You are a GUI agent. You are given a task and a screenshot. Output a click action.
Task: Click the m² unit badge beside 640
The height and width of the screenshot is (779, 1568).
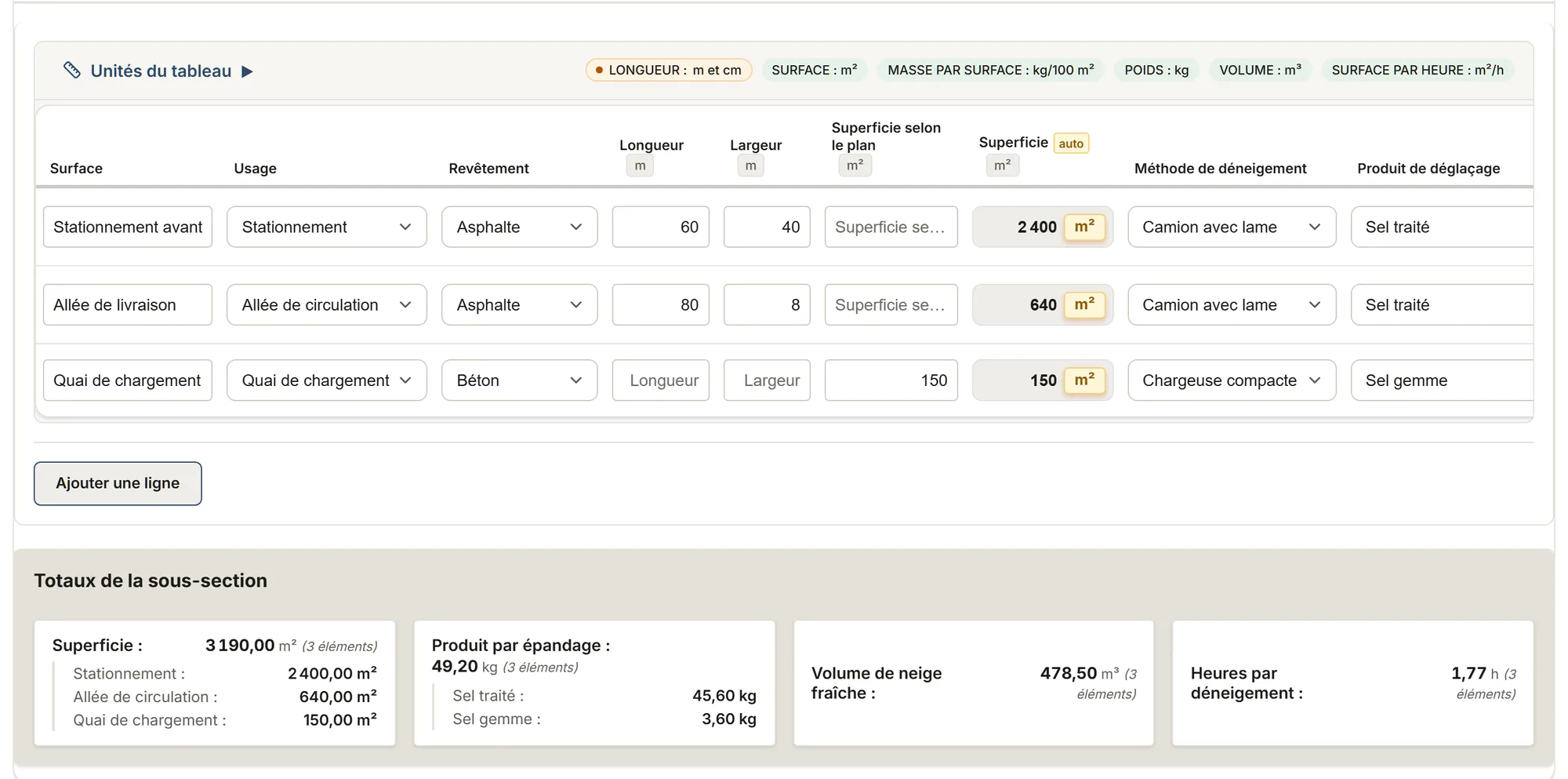click(1084, 304)
